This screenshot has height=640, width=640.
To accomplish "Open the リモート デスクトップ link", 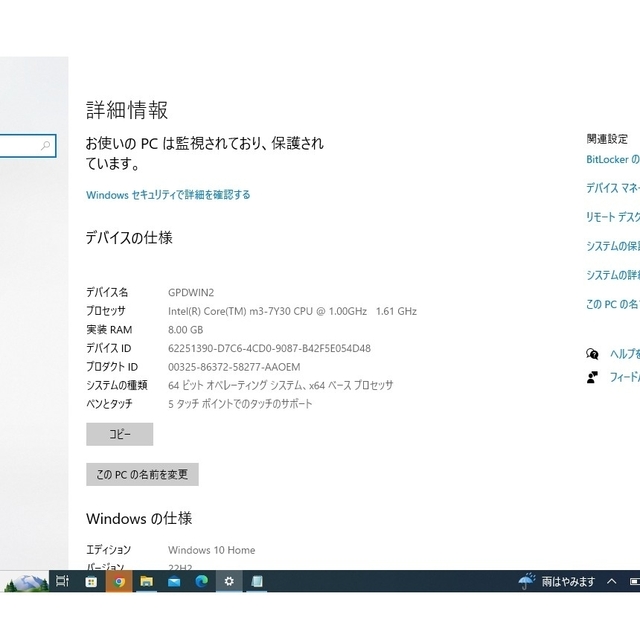I will pyautogui.click(x=613, y=217).
